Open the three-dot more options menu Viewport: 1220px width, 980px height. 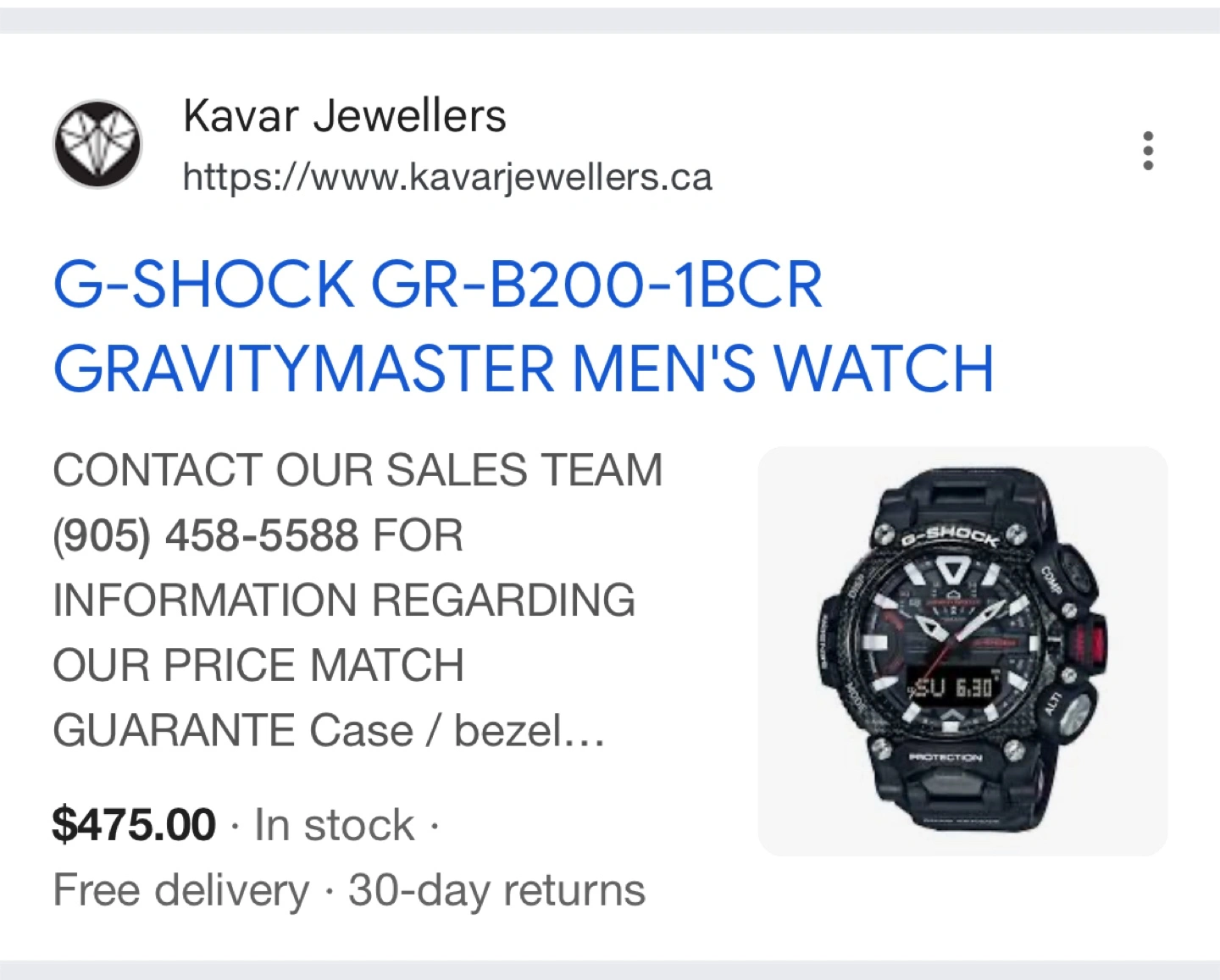point(1148,151)
